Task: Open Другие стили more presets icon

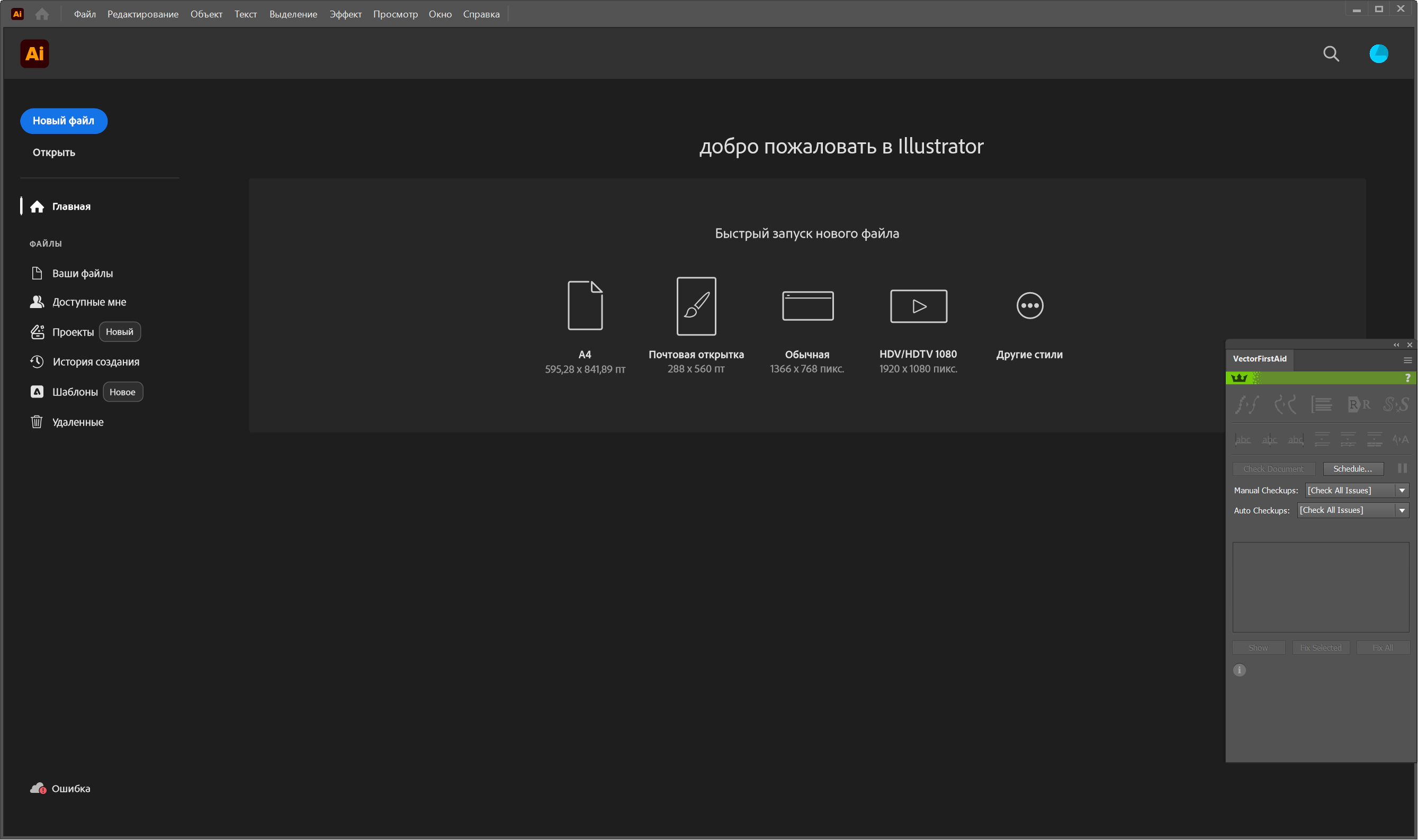Action: [1030, 305]
